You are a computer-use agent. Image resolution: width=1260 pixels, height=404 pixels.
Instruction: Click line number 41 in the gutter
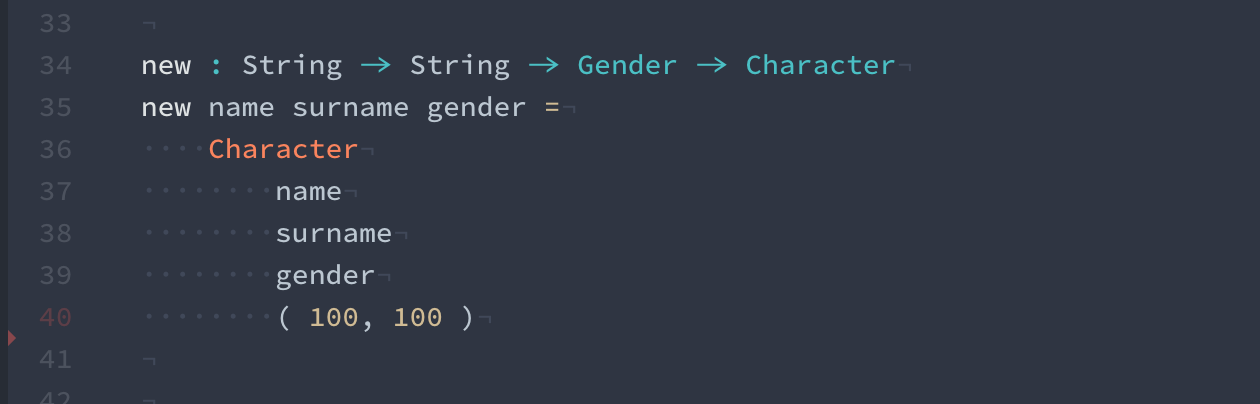coord(55,360)
